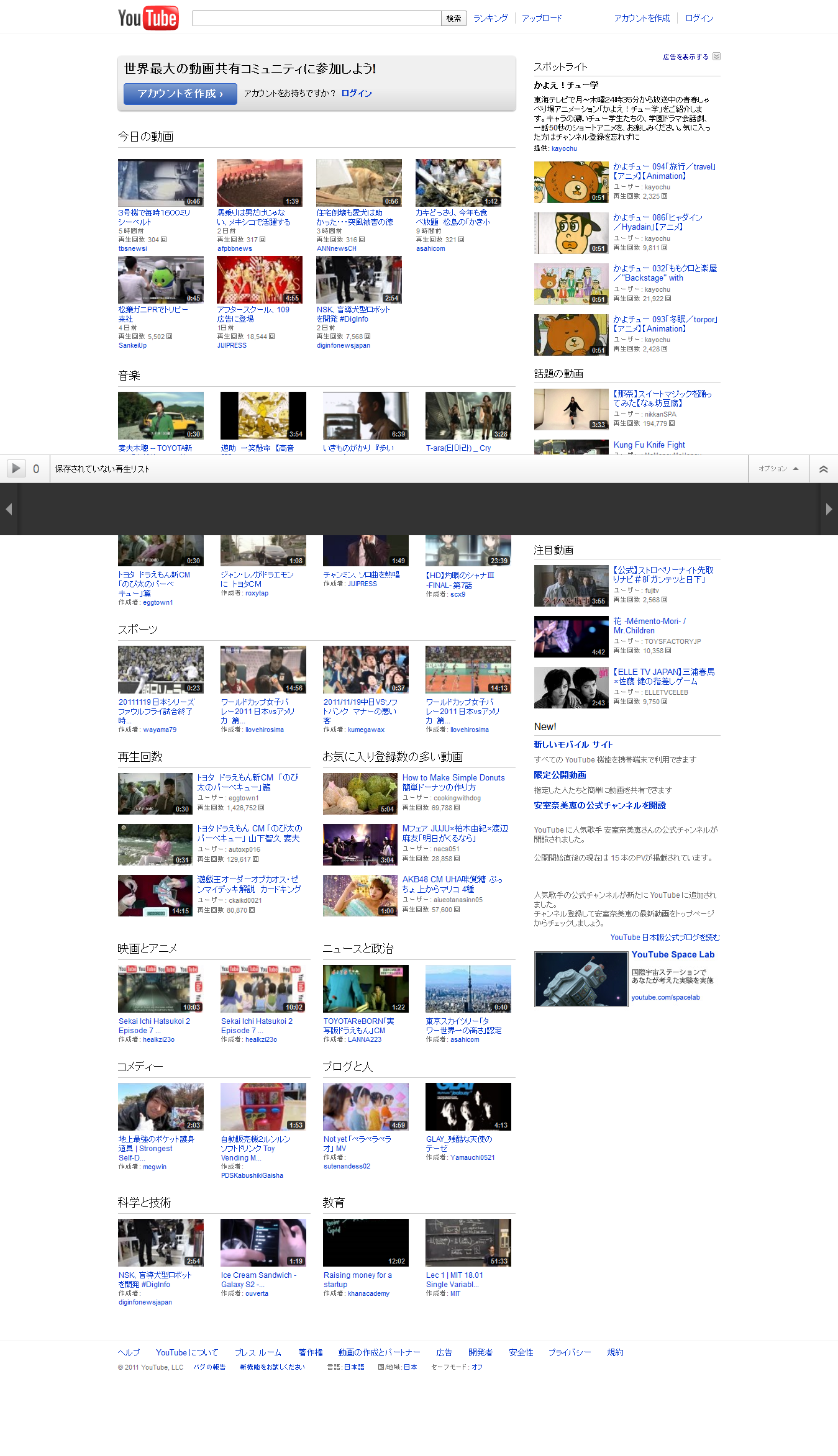Open the YouTube Space Lab robot image
This screenshot has width=838, height=1456.
click(581, 979)
